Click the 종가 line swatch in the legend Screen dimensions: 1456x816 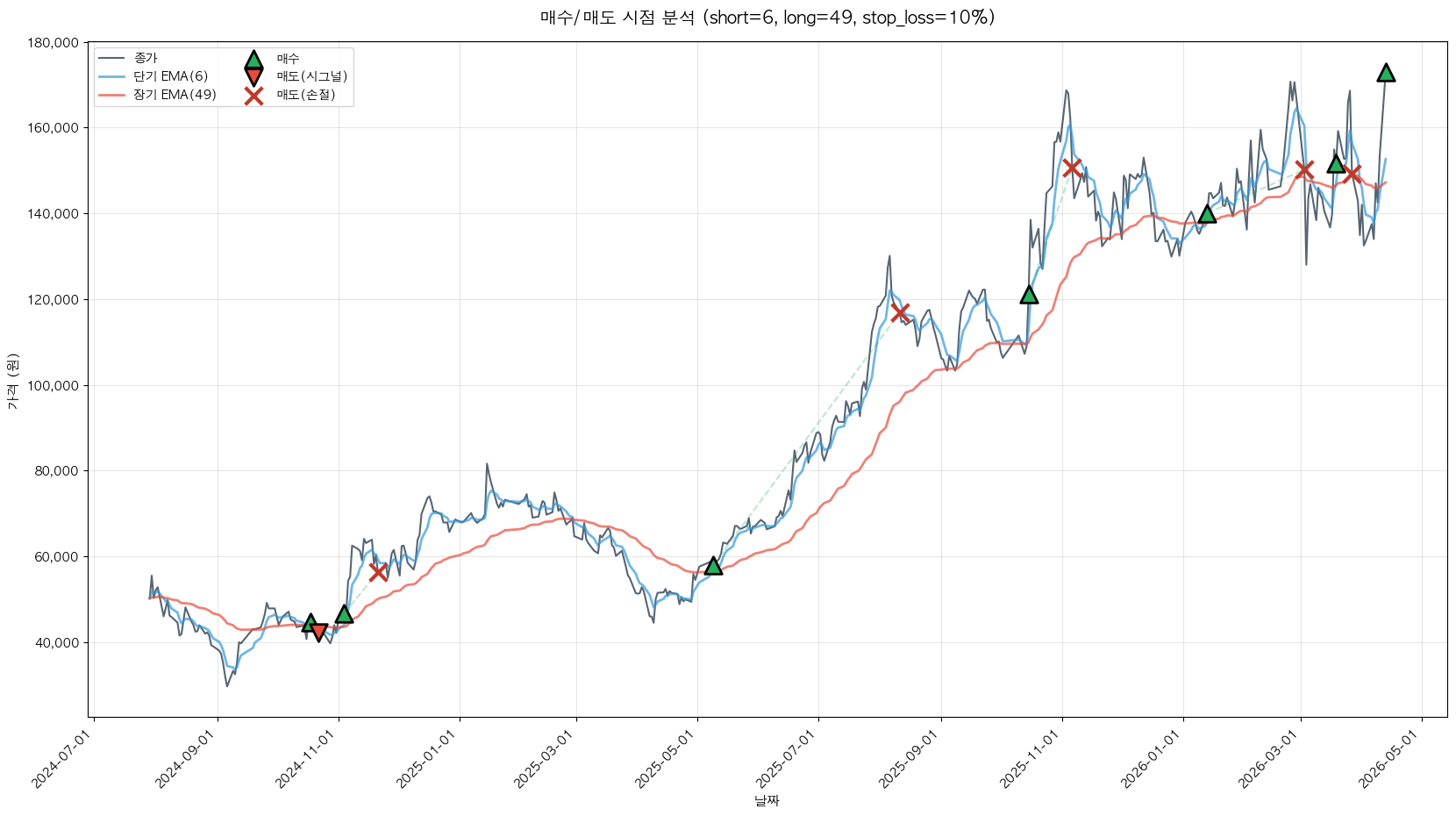(112, 59)
